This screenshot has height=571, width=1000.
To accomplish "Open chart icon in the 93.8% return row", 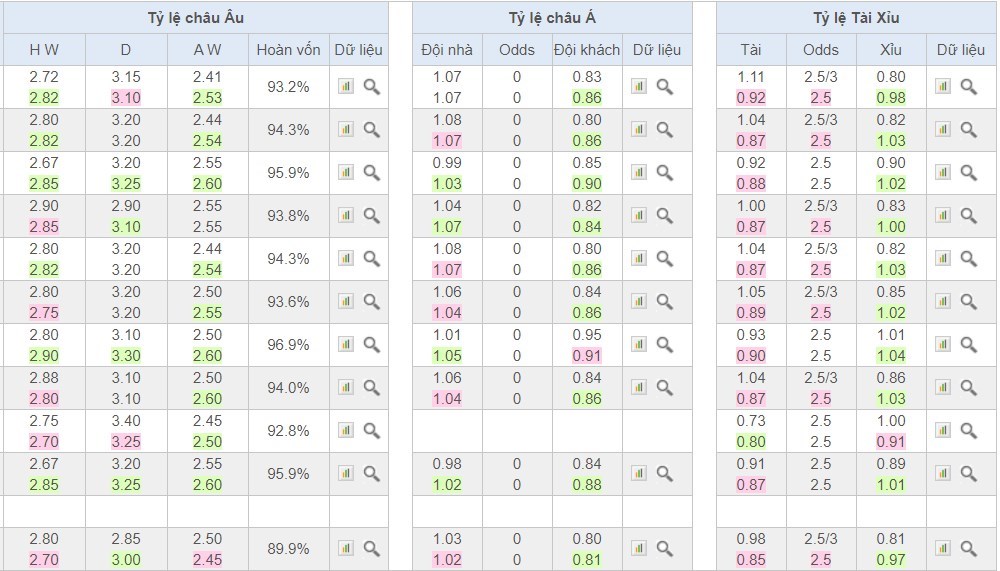I will pos(346,215).
